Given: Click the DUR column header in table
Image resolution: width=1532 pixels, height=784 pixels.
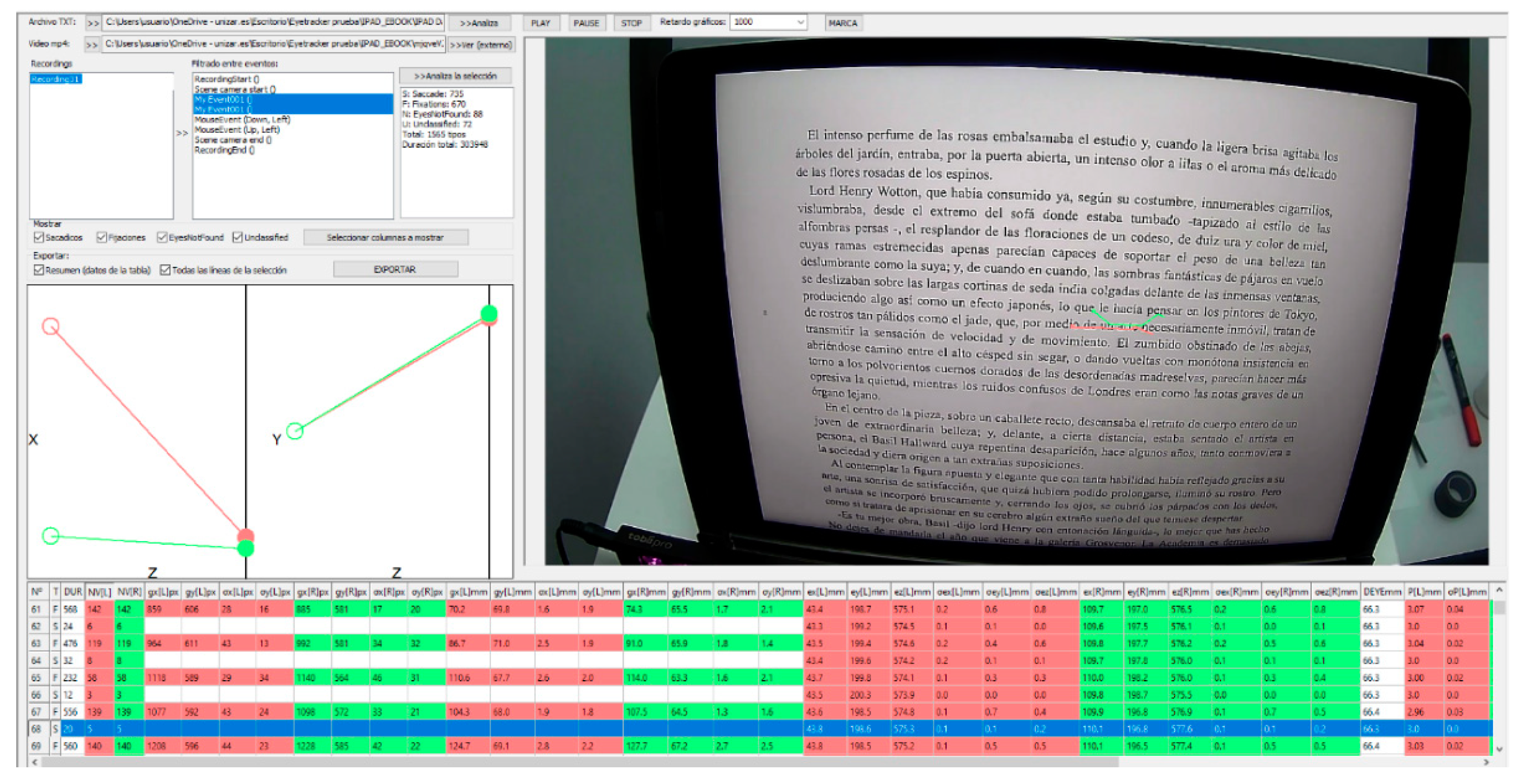Looking at the screenshot, I should 72,592.
